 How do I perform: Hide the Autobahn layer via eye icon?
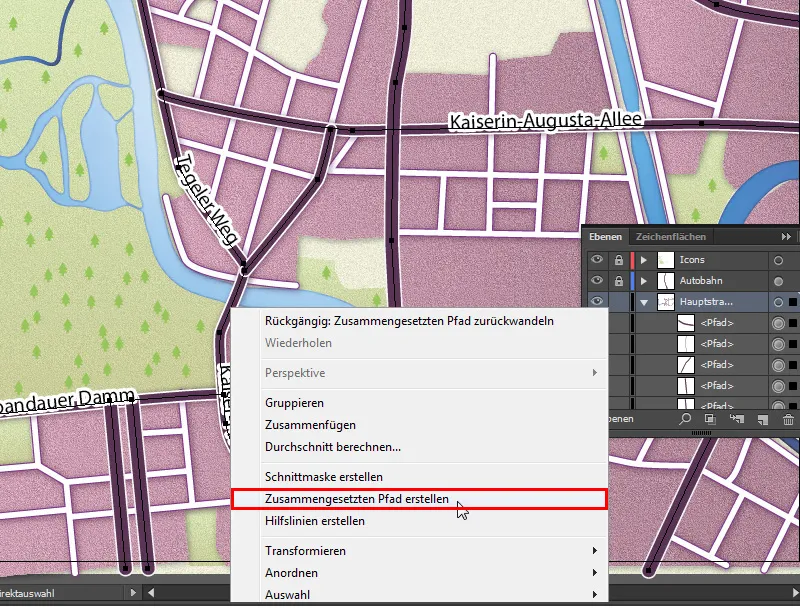coord(596,281)
